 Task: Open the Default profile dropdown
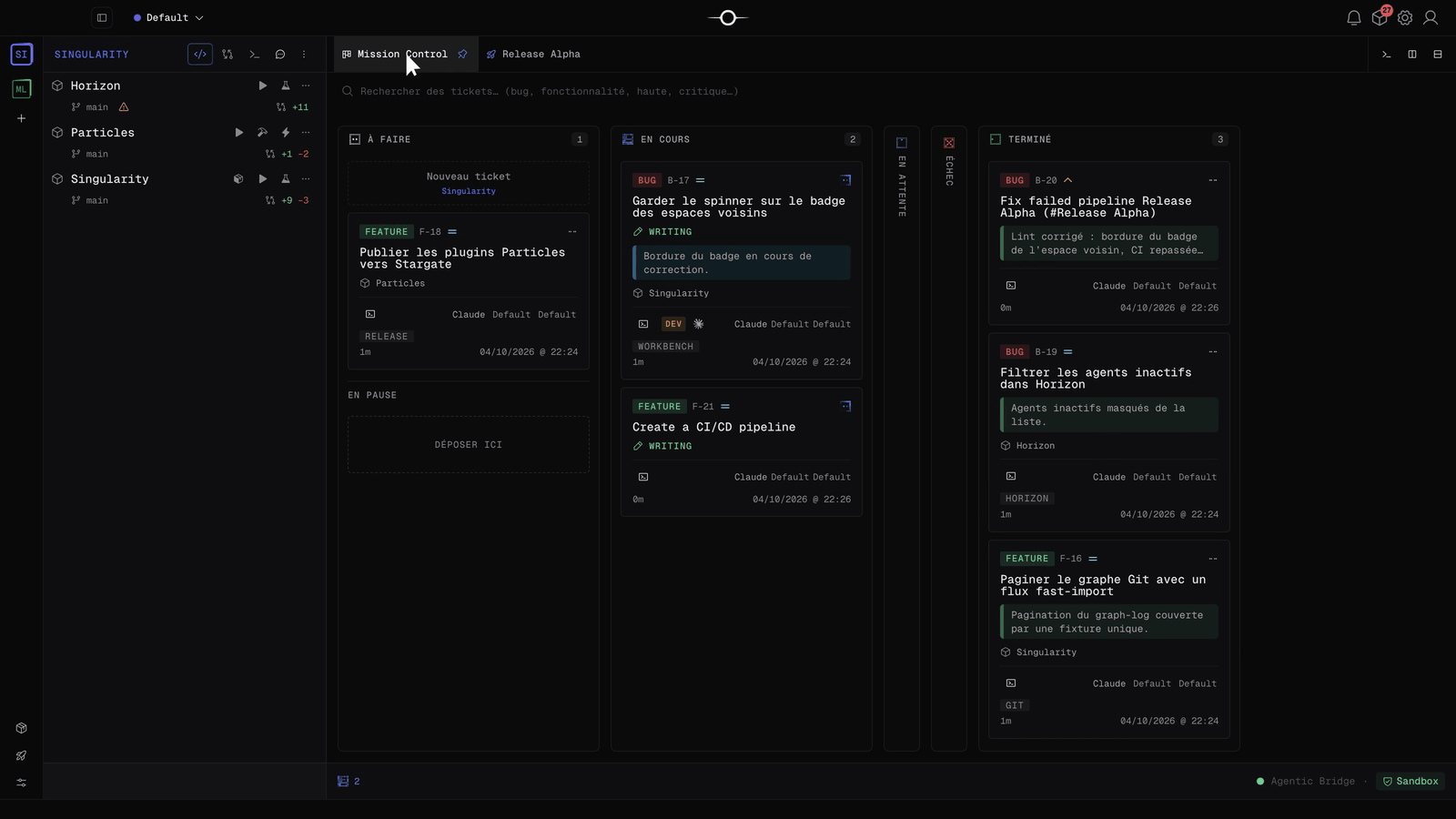pos(168,17)
